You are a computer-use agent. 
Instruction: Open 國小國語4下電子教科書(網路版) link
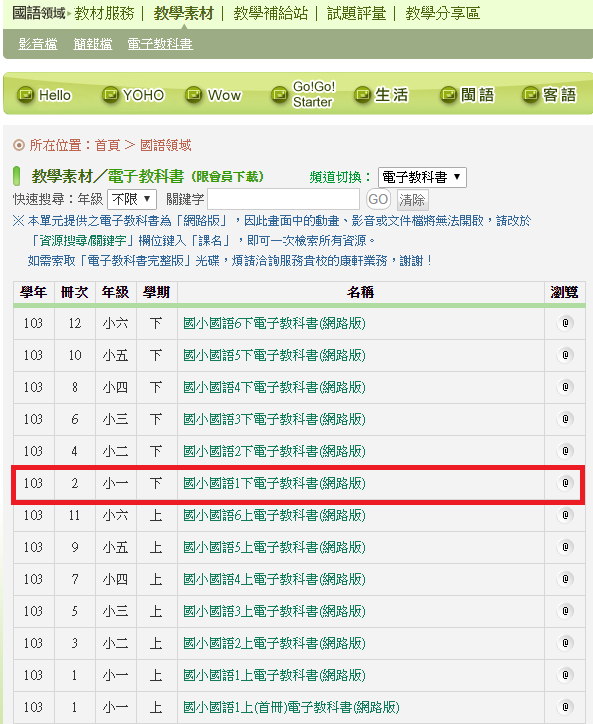coord(274,387)
